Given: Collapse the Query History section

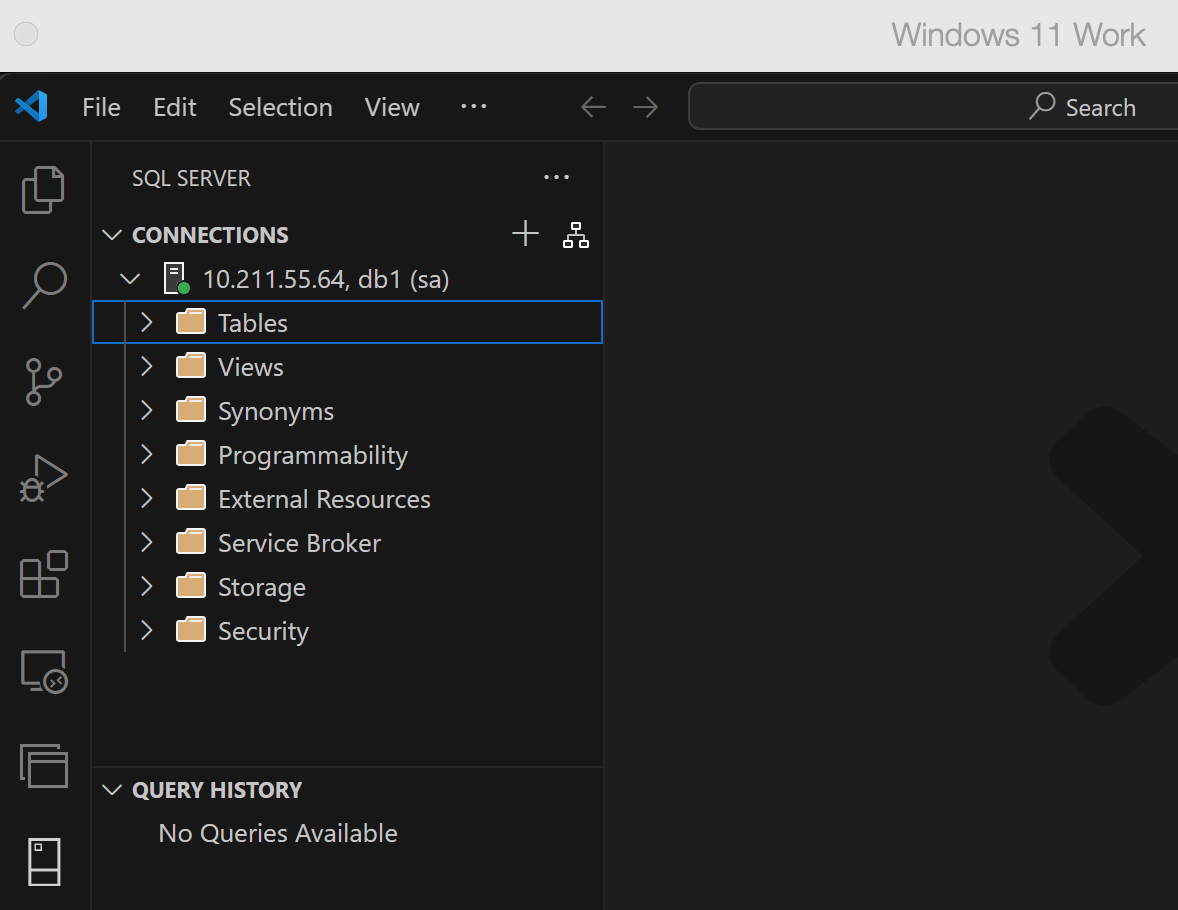Looking at the screenshot, I should pos(111,790).
